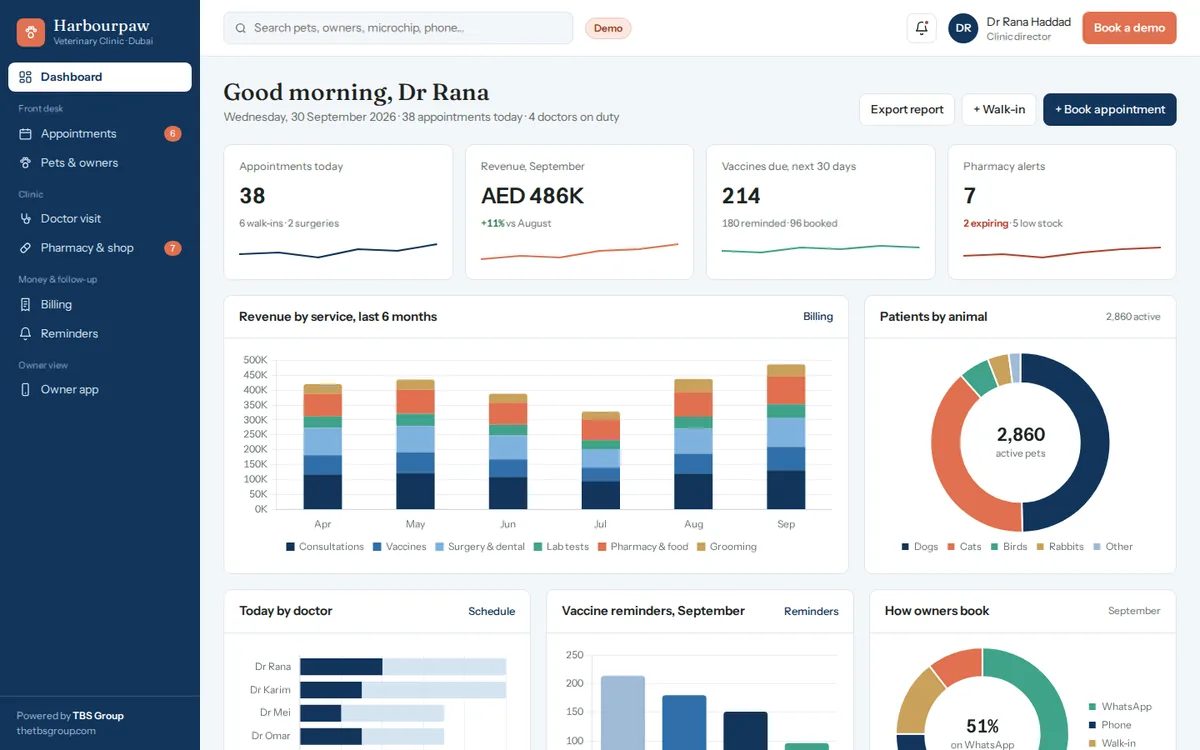Click the Demo tag next to search
This screenshot has width=1200, height=750.
point(608,28)
